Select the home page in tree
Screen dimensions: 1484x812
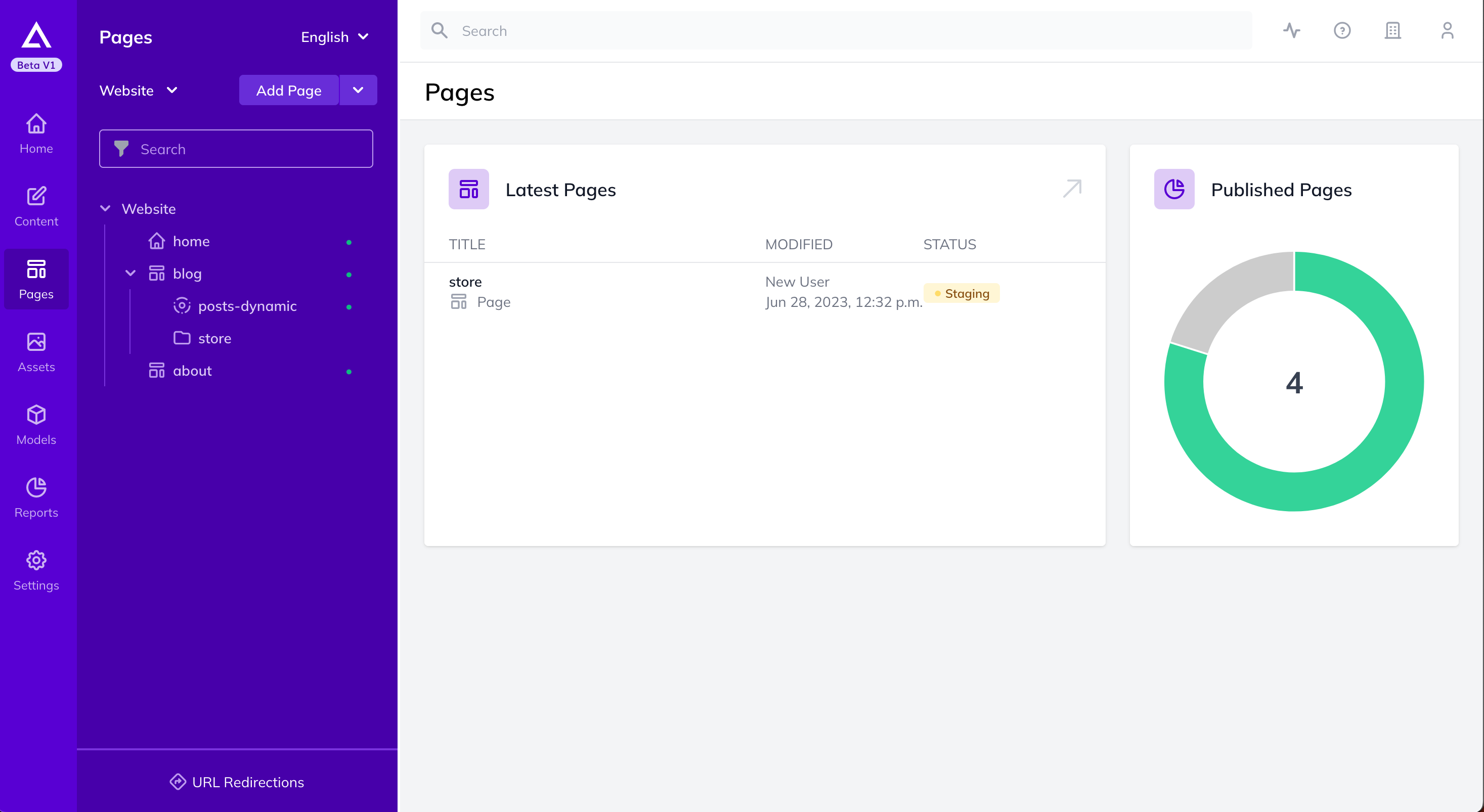point(191,241)
